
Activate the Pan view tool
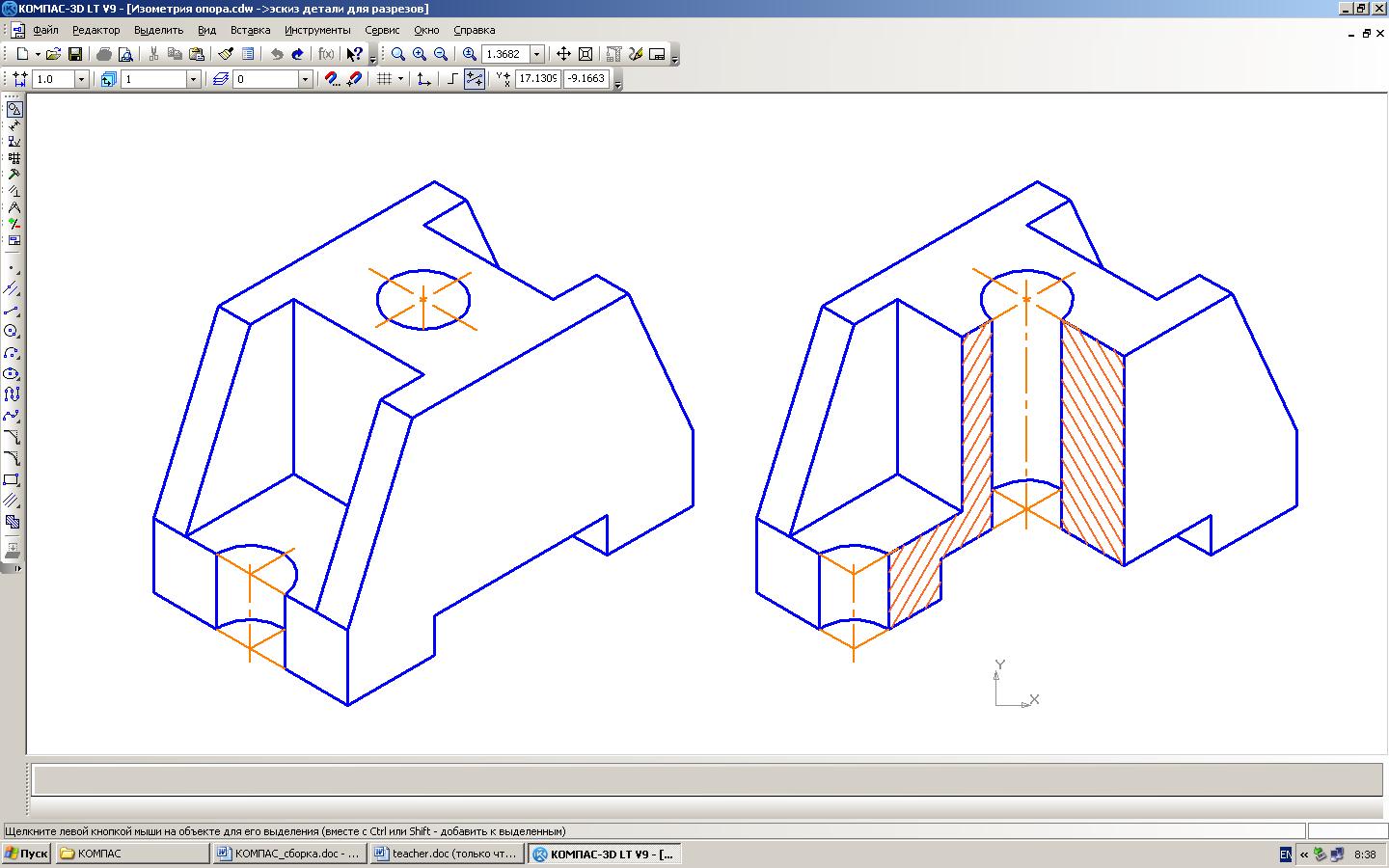[x=563, y=55]
